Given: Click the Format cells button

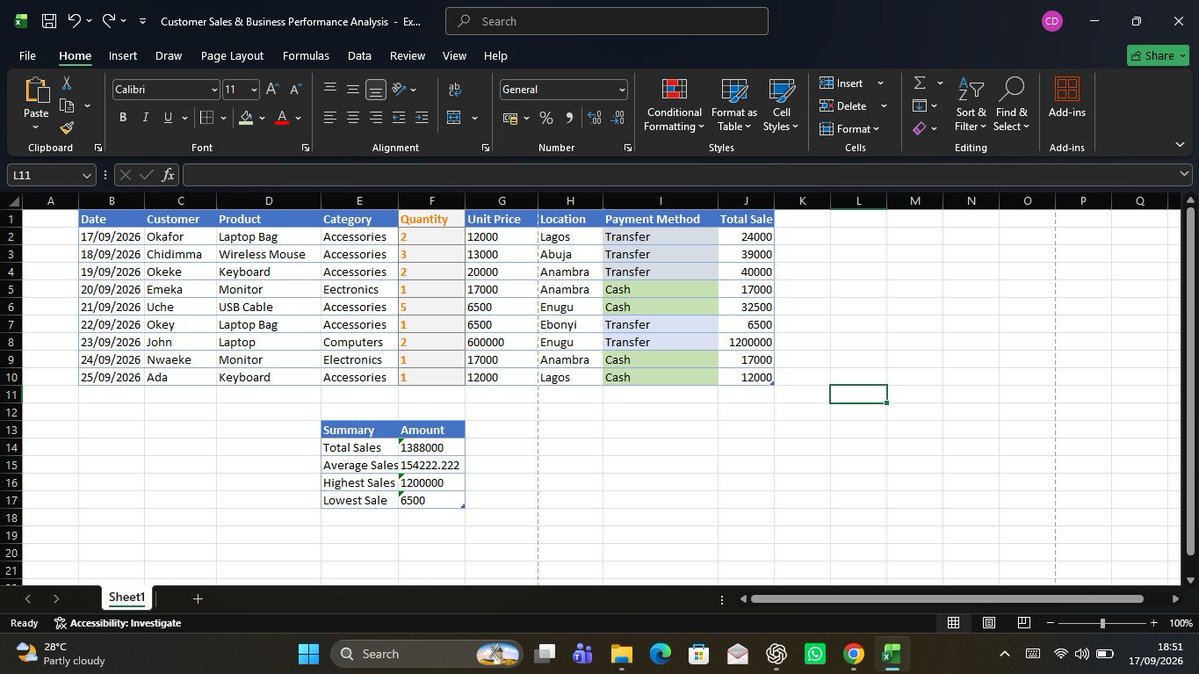Looking at the screenshot, I should (849, 129).
